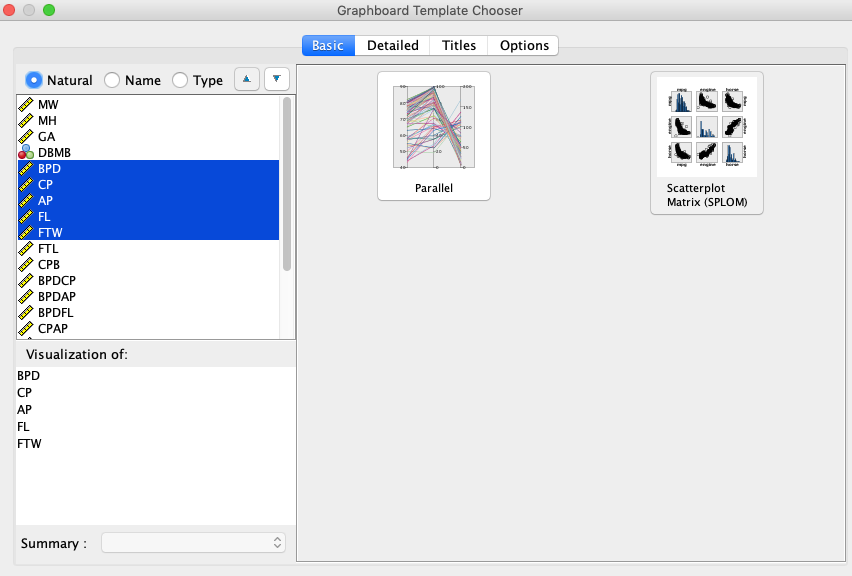Choose the Parallel chart template
Screen dimensions: 852x576
point(434,136)
